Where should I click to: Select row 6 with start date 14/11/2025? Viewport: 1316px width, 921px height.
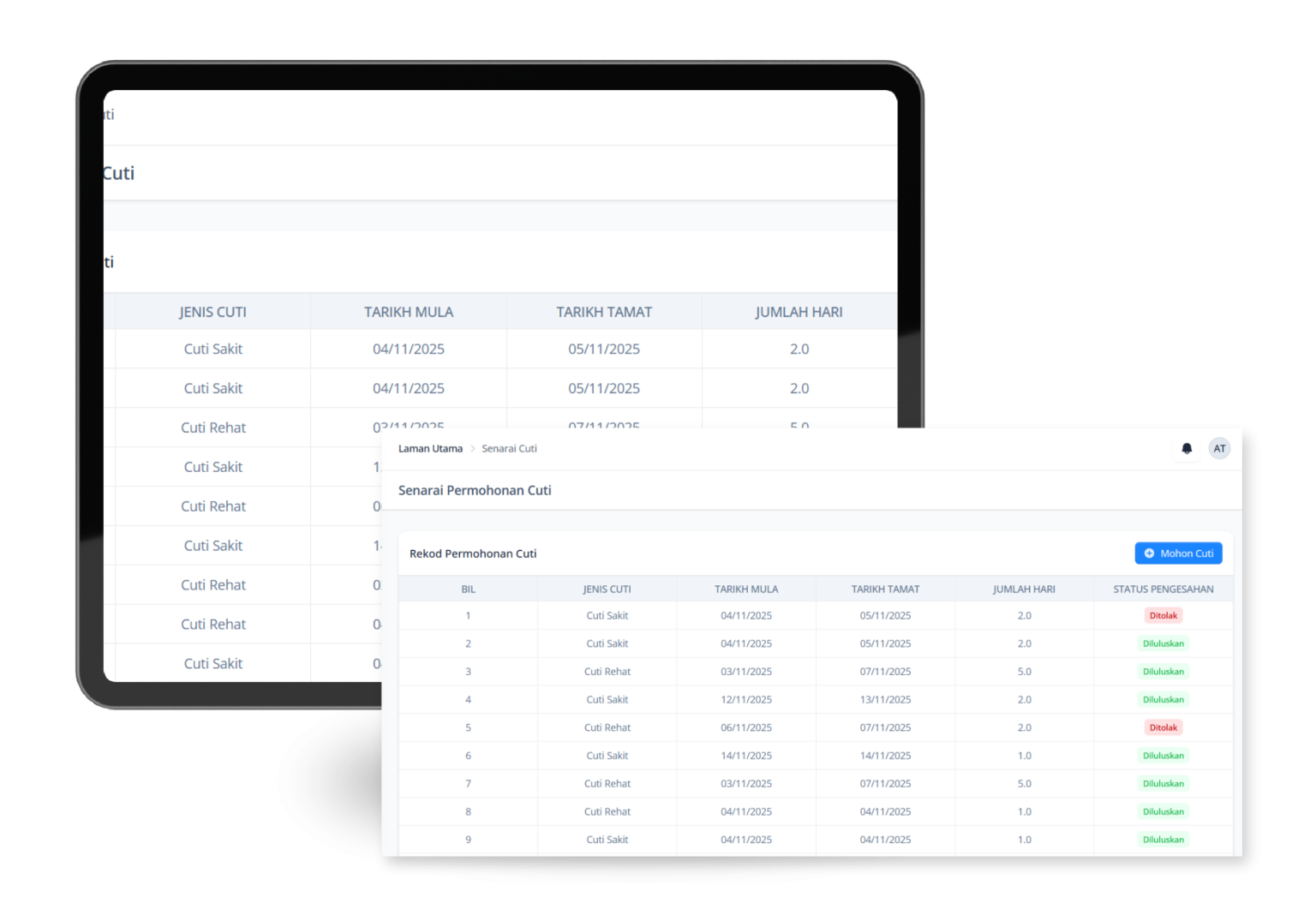[x=745, y=756]
